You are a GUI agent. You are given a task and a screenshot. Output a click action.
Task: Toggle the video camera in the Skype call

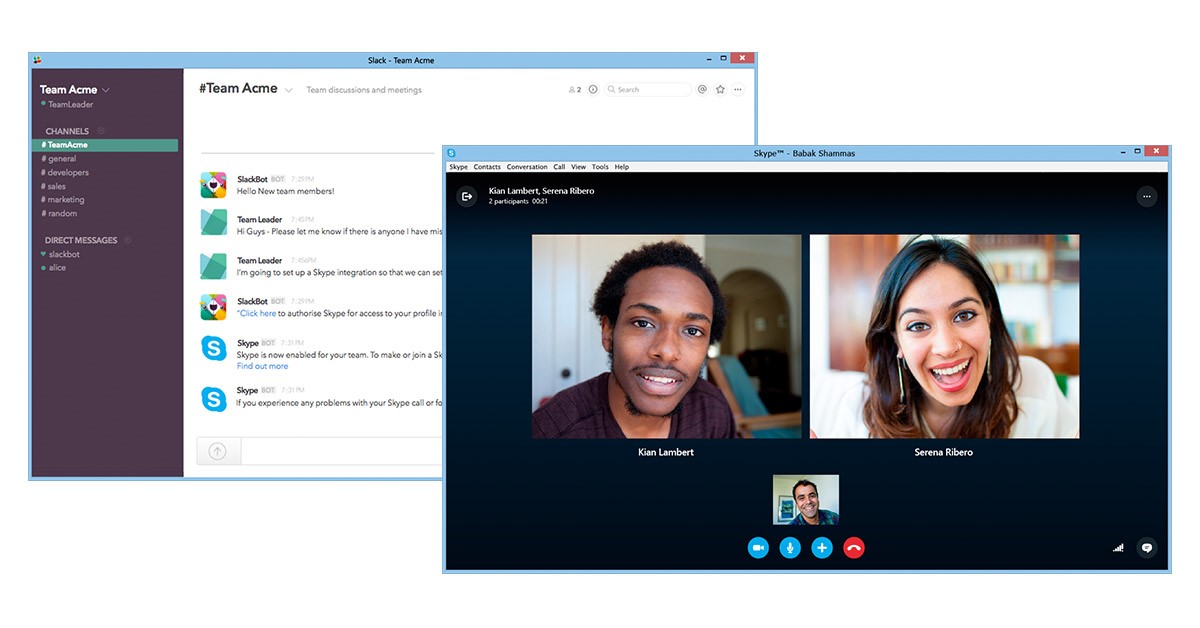click(758, 547)
